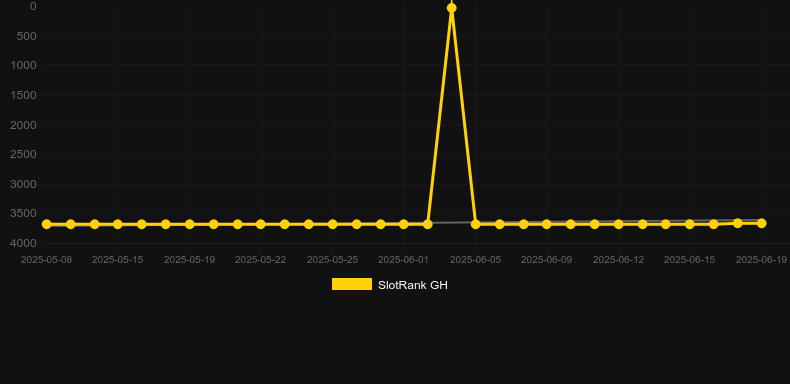The height and width of the screenshot is (384, 790).
Task: Click the 4000 y-axis label
Action: [x=24, y=243]
